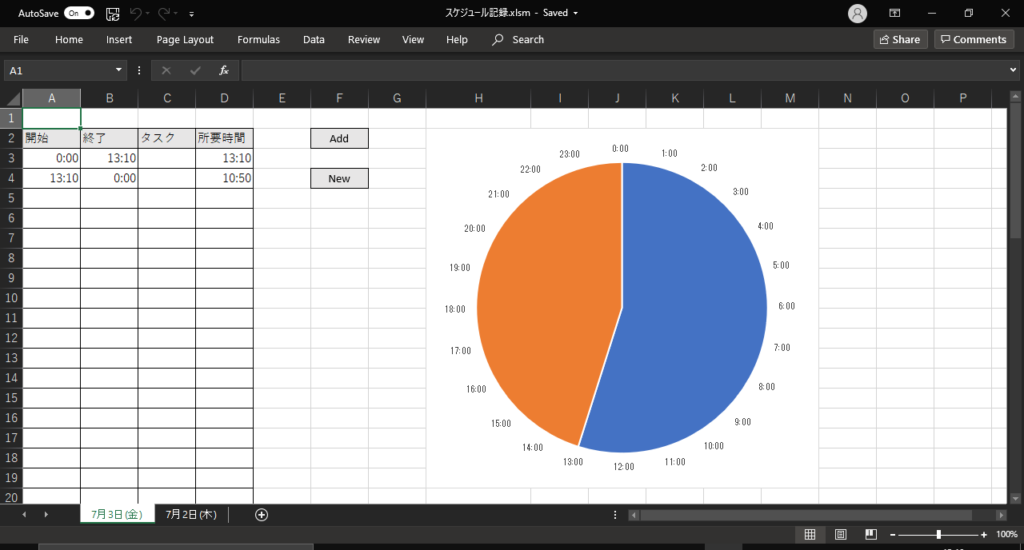Add a new sheet with plus icon

(262, 514)
